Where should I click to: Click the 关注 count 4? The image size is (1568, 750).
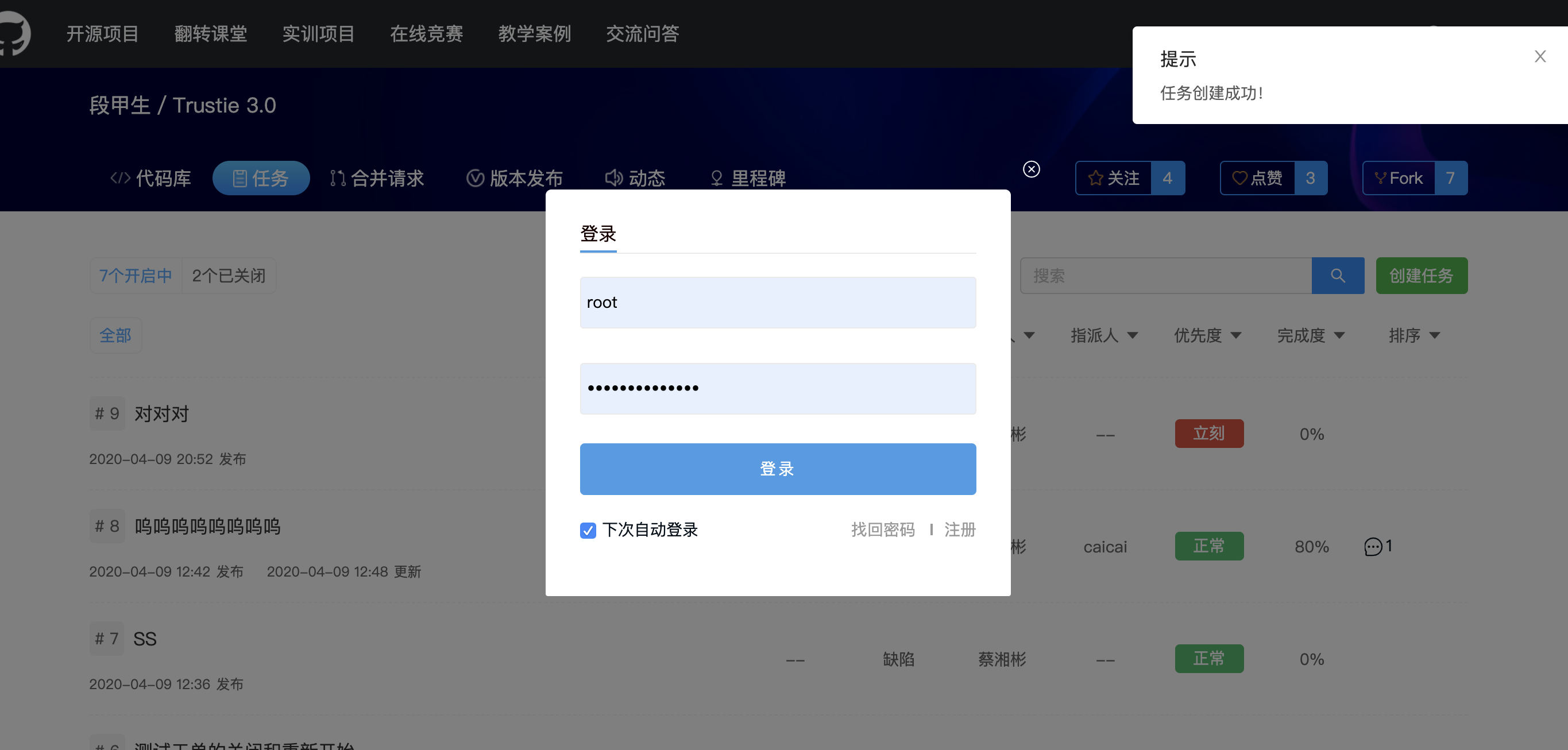(1168, 178)
